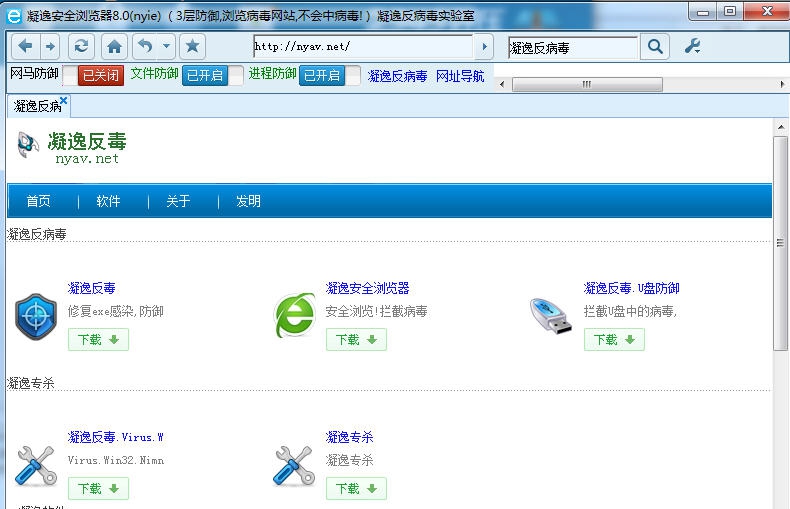The width and height of the screenshot is (790, 509).
Task: Open the 凝逸反毒.U盘防御 link
Action: [631, 288]
